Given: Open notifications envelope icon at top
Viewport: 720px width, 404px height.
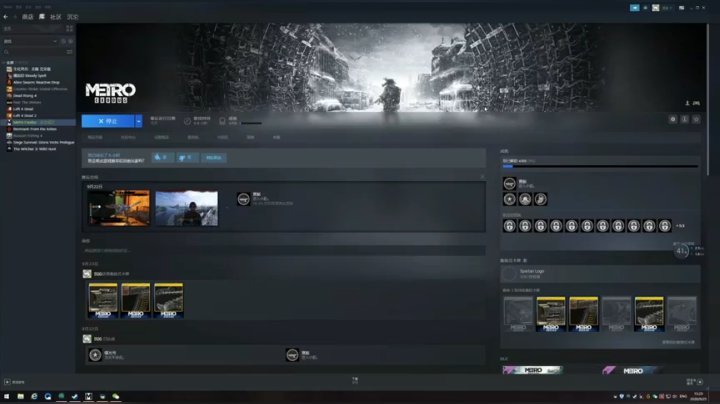Looking at the screenshot, I should (x=645, y=8).
